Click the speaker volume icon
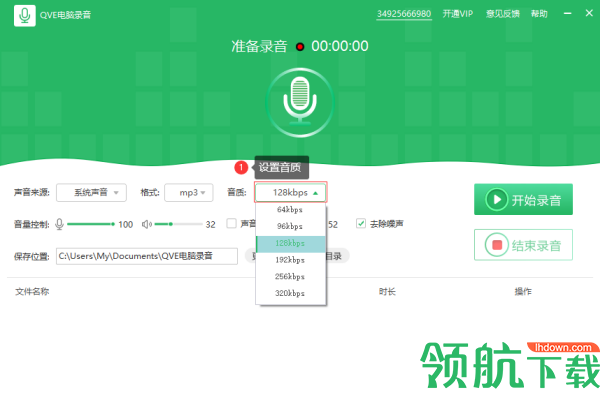Screen dimensions: 600x395 147,224
